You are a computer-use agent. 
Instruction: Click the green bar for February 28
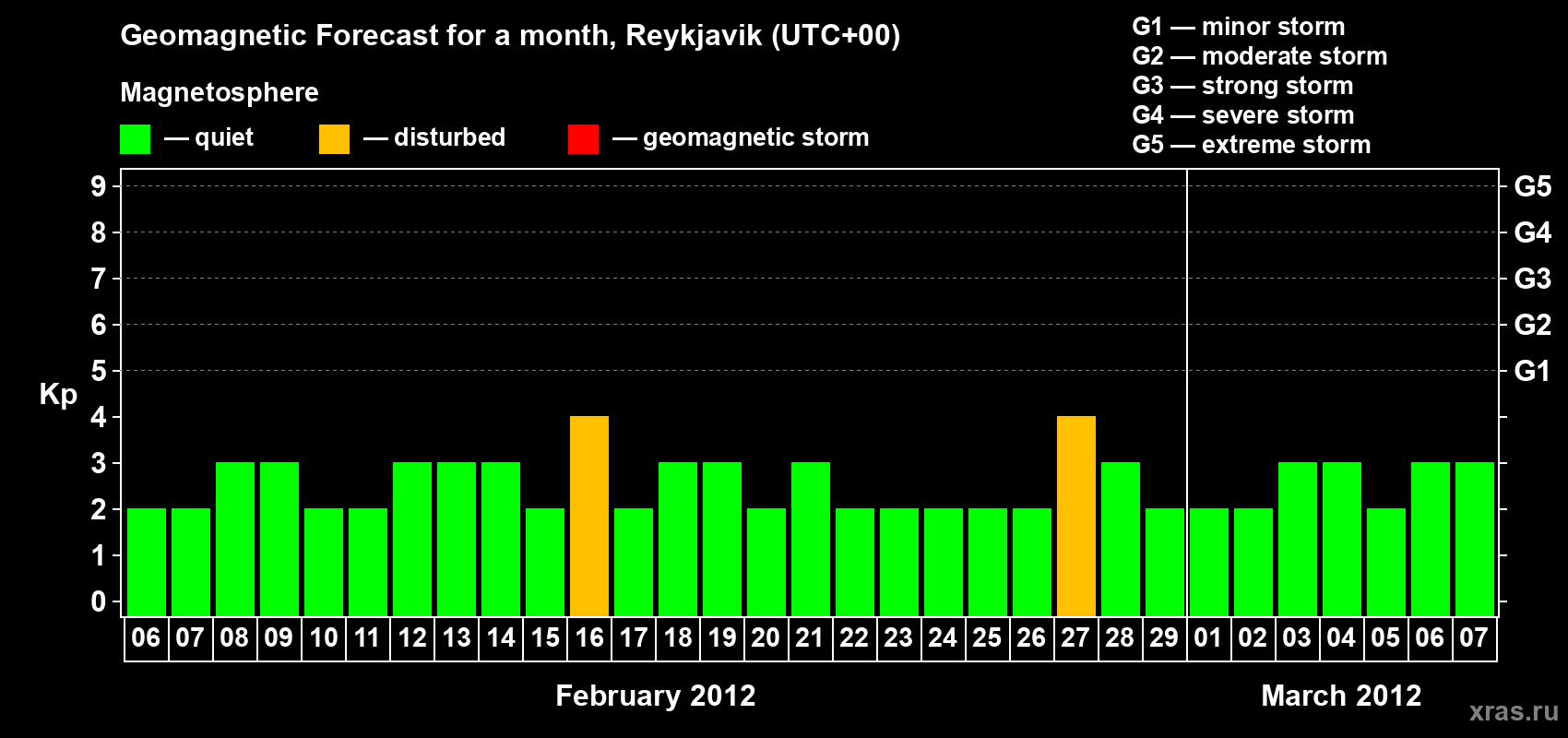[x=1121, y=539]
